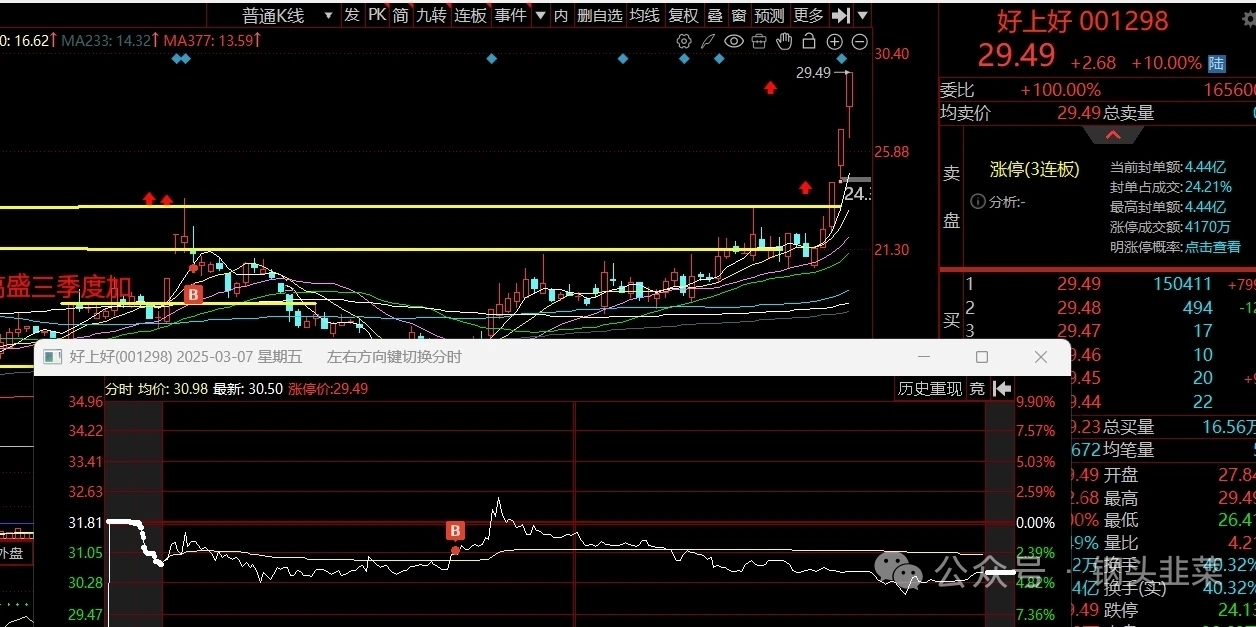Click the 简 toolbar button

401,15
